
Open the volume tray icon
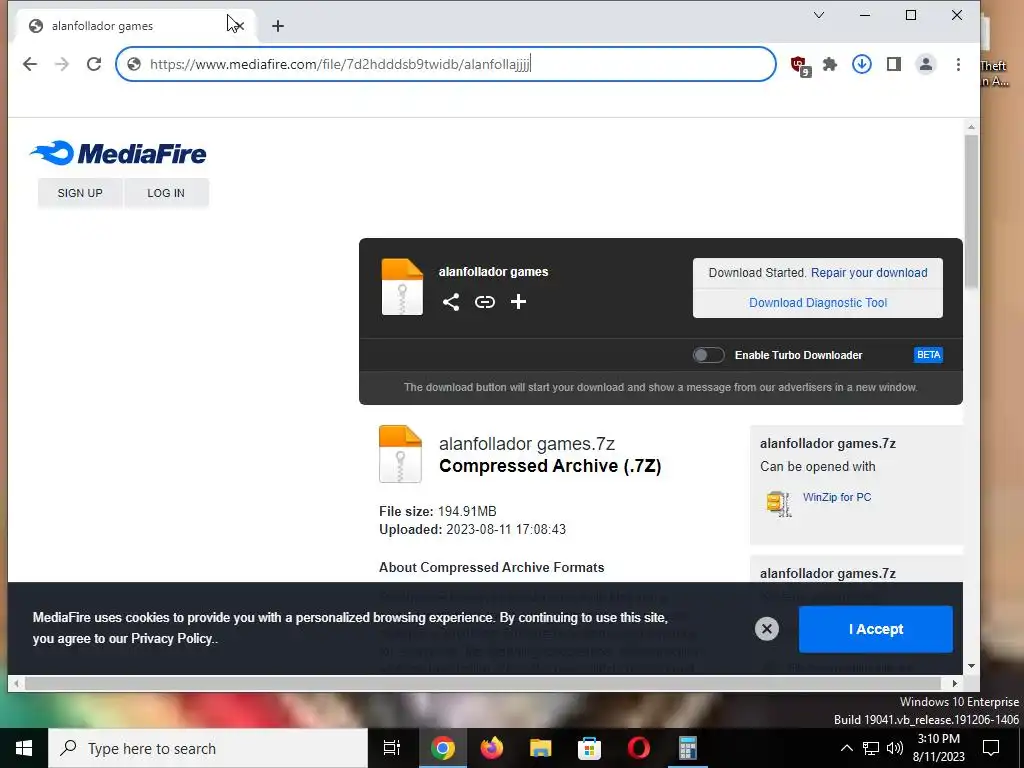[895, 748]
